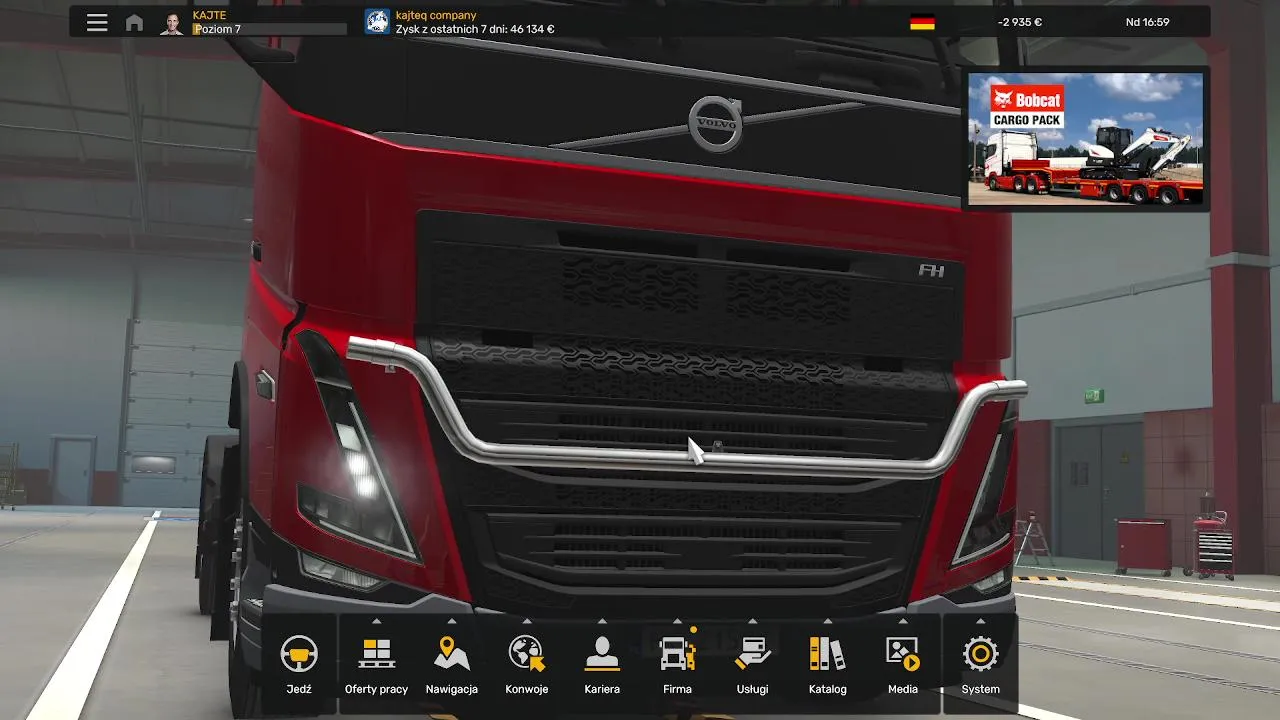Expand the Media submenu arrow
Viewport: 1280px width, 720px height.
tap(903, 621)
